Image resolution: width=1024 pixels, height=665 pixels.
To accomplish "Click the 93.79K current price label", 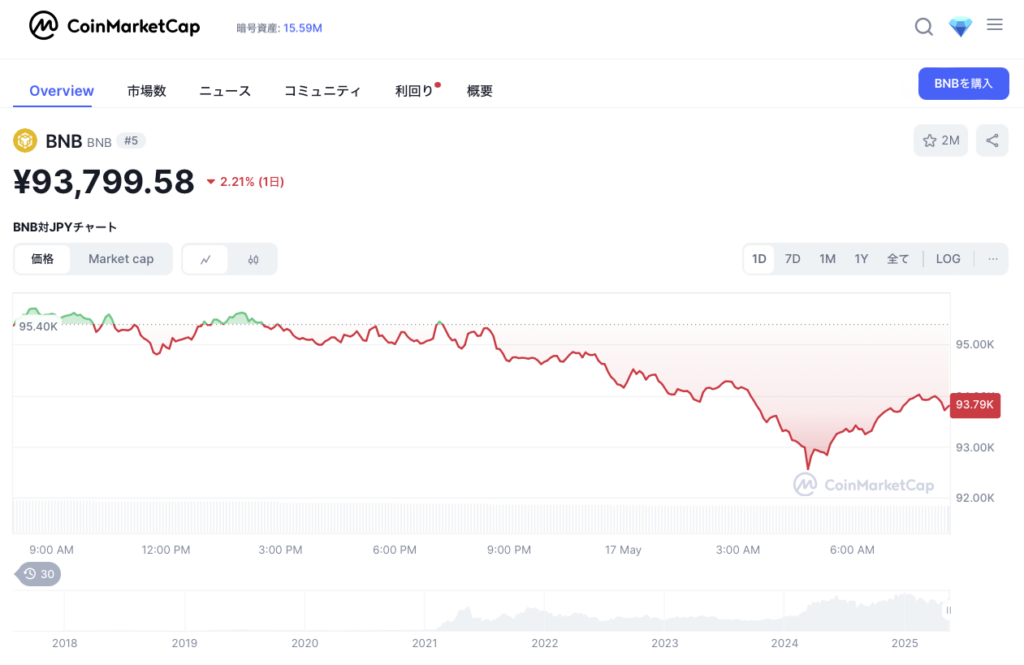I will (x=975, y=405).
